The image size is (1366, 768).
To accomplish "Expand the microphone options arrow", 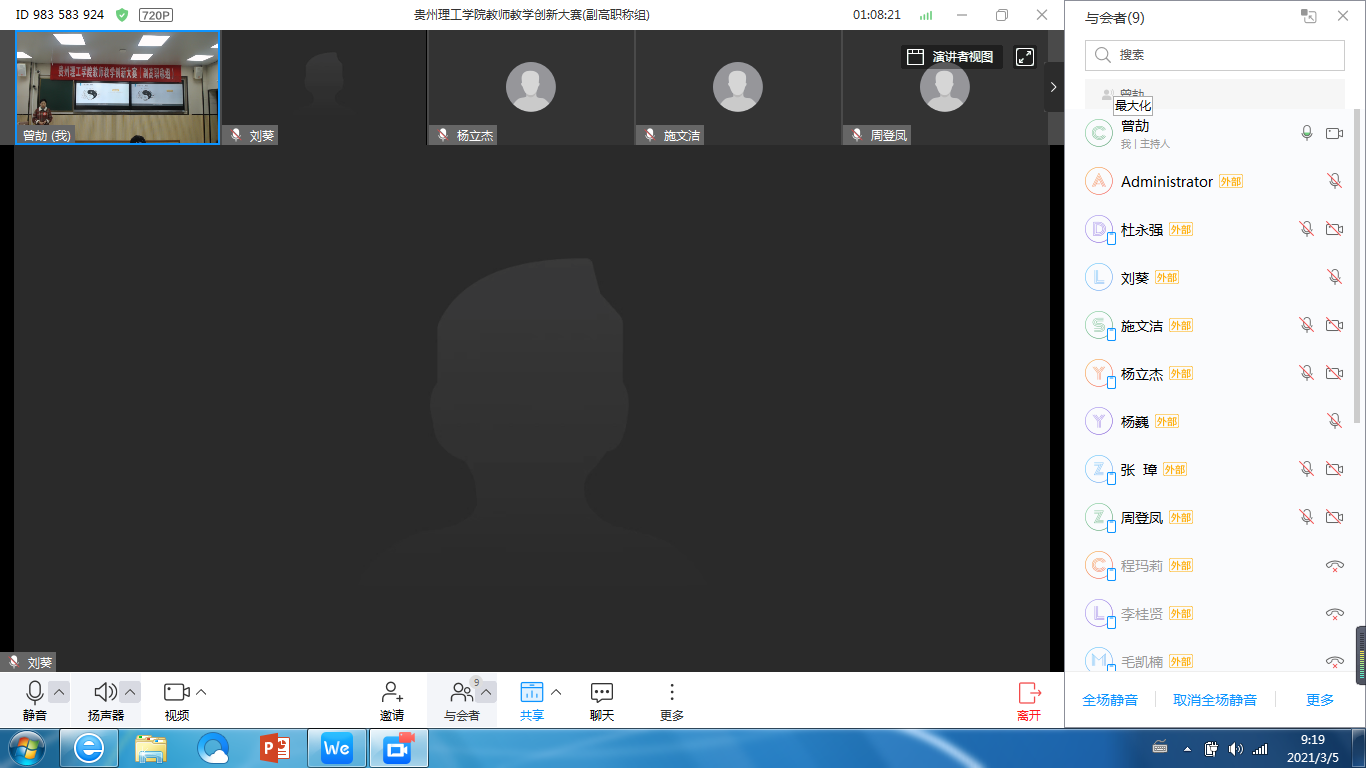I will tap(59, 692).
